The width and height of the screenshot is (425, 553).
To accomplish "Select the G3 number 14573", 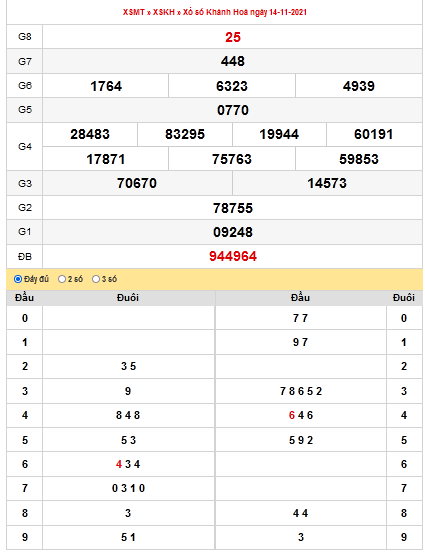I will (327, 183).
